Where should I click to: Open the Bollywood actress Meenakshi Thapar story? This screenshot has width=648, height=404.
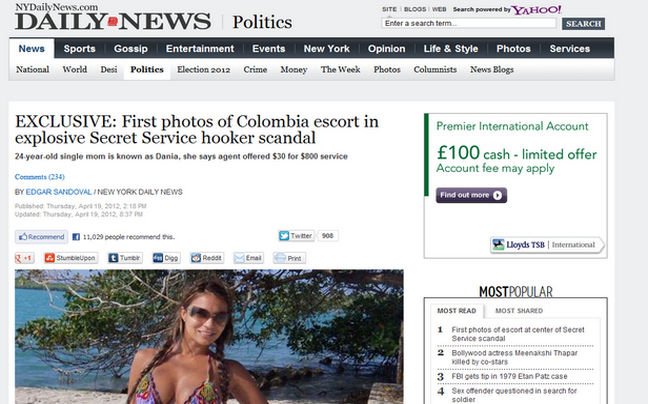[x=515, y=357]
